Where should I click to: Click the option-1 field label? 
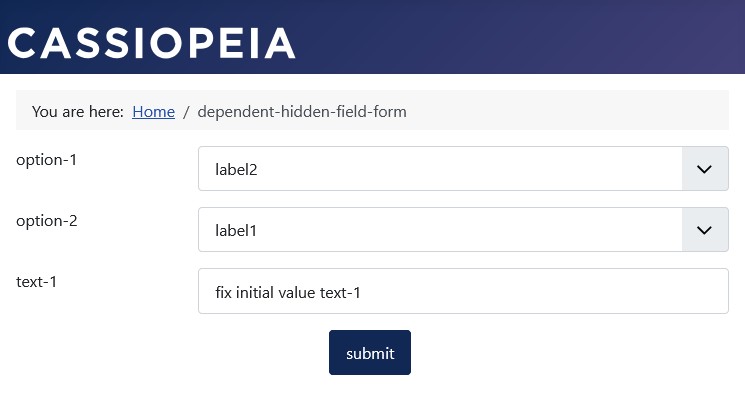46,160
